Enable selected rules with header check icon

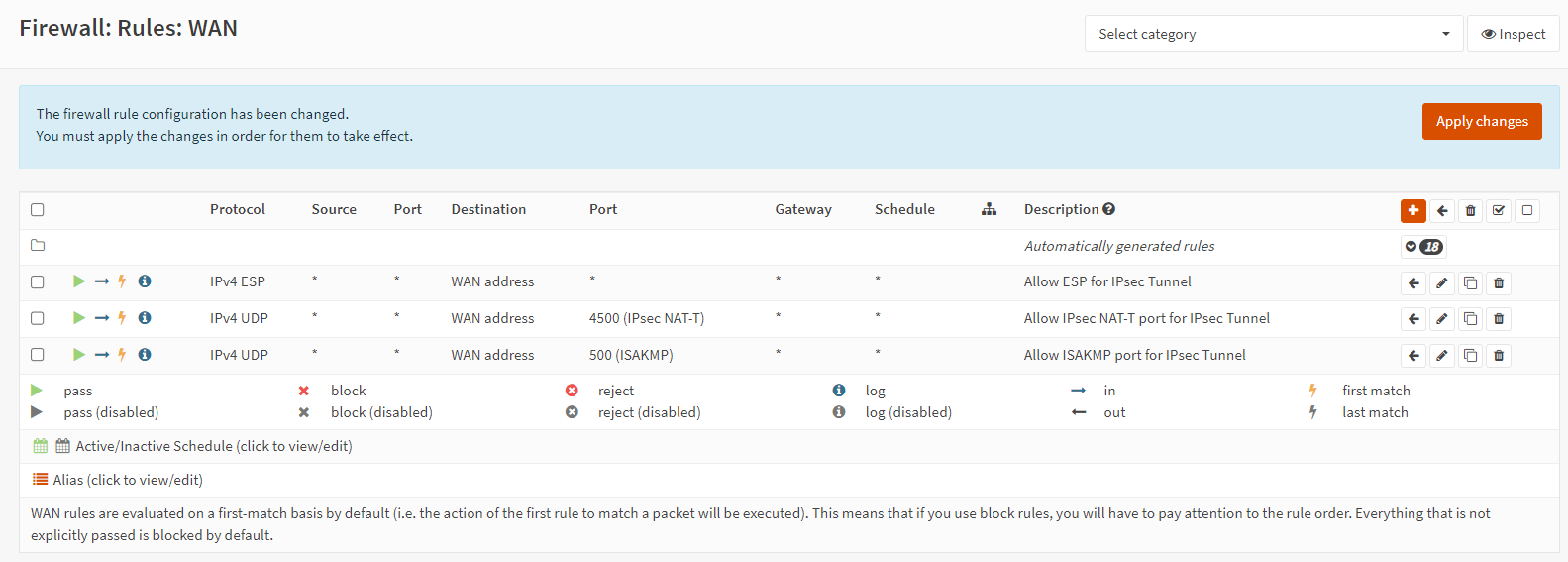(x=1499, y=210)
